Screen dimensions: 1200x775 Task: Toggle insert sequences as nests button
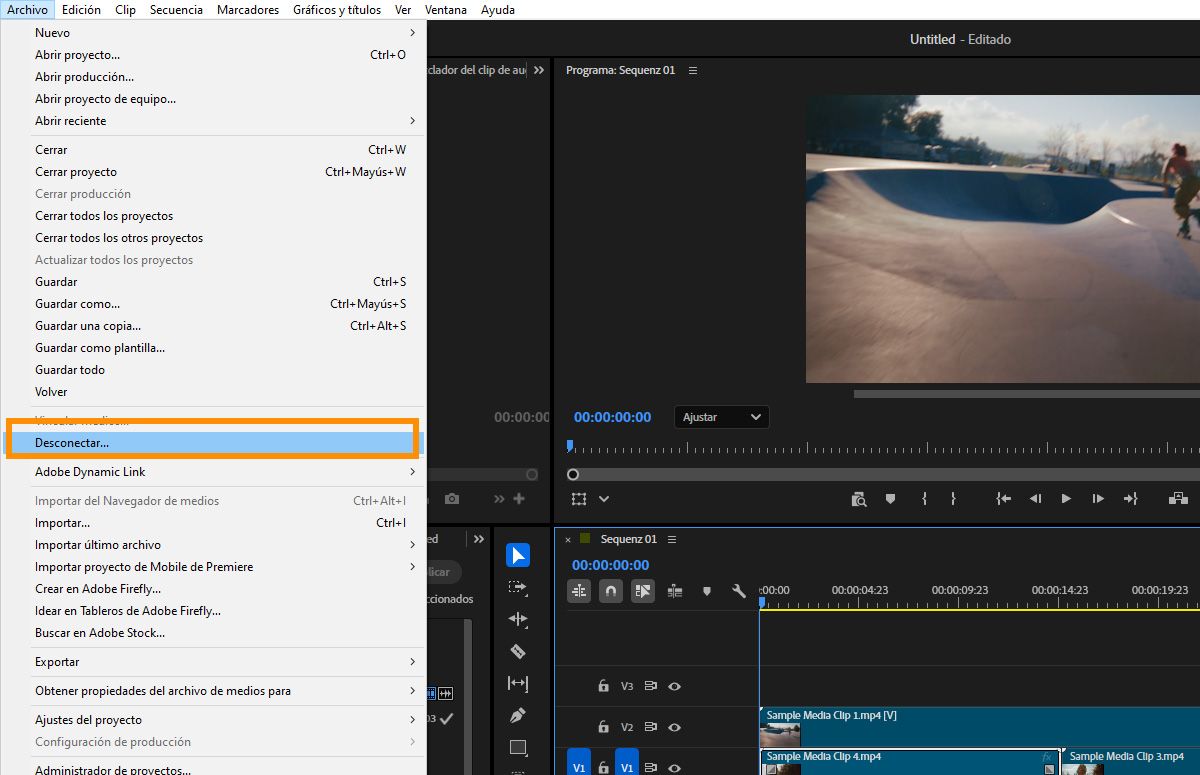coord(580,591)
